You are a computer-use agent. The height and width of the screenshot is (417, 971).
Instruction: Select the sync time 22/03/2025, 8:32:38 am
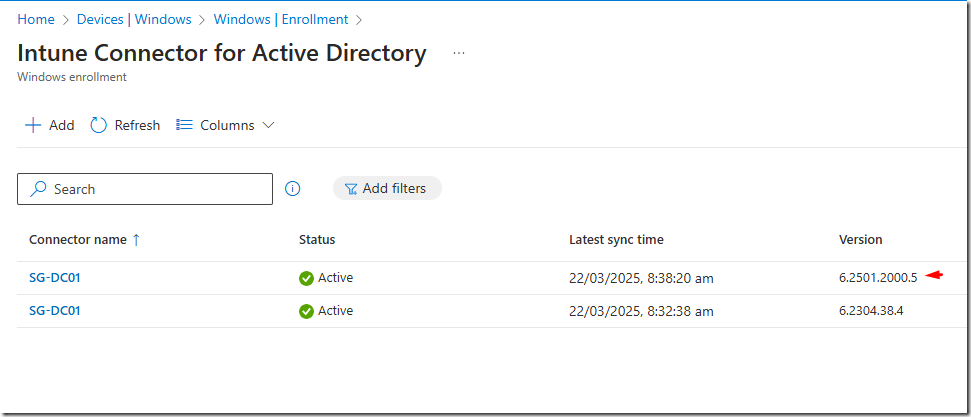click(642, 312)
